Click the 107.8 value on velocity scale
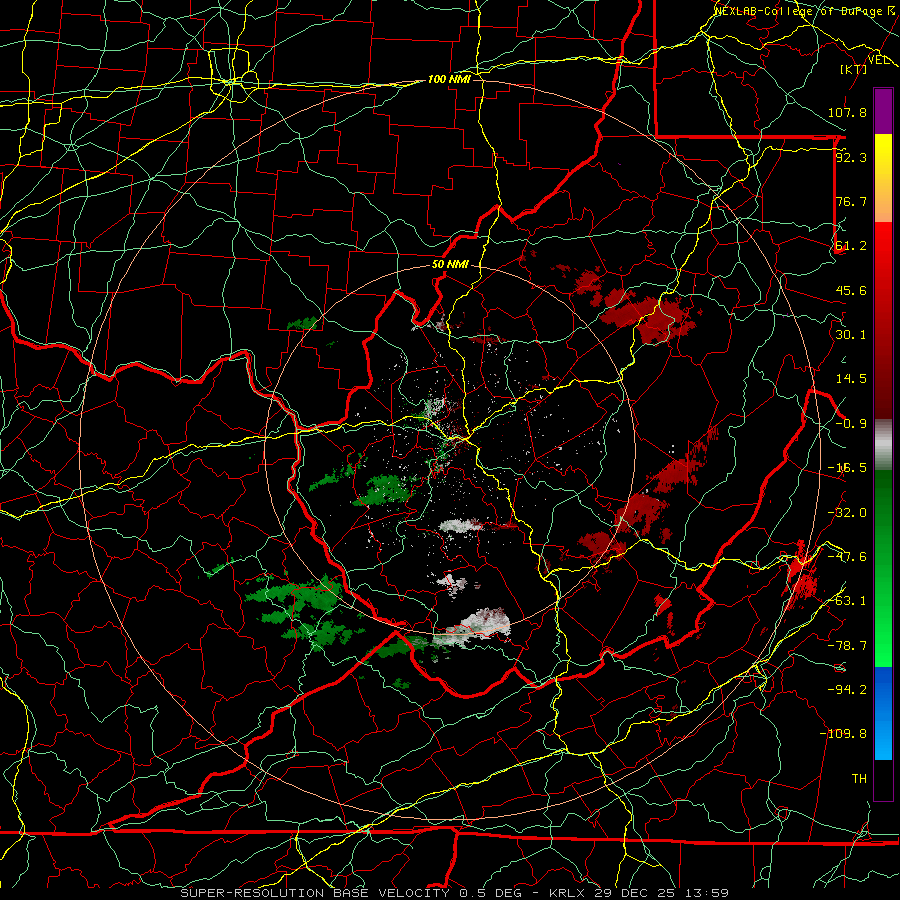The image size is (900, 900). pyautogui.click(x=847, y=112)
